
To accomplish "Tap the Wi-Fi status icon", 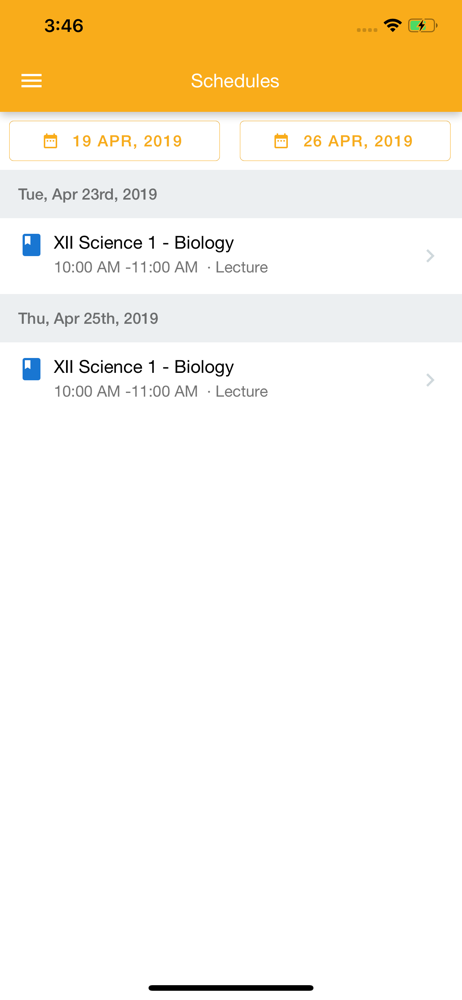I will click(392, 26).
